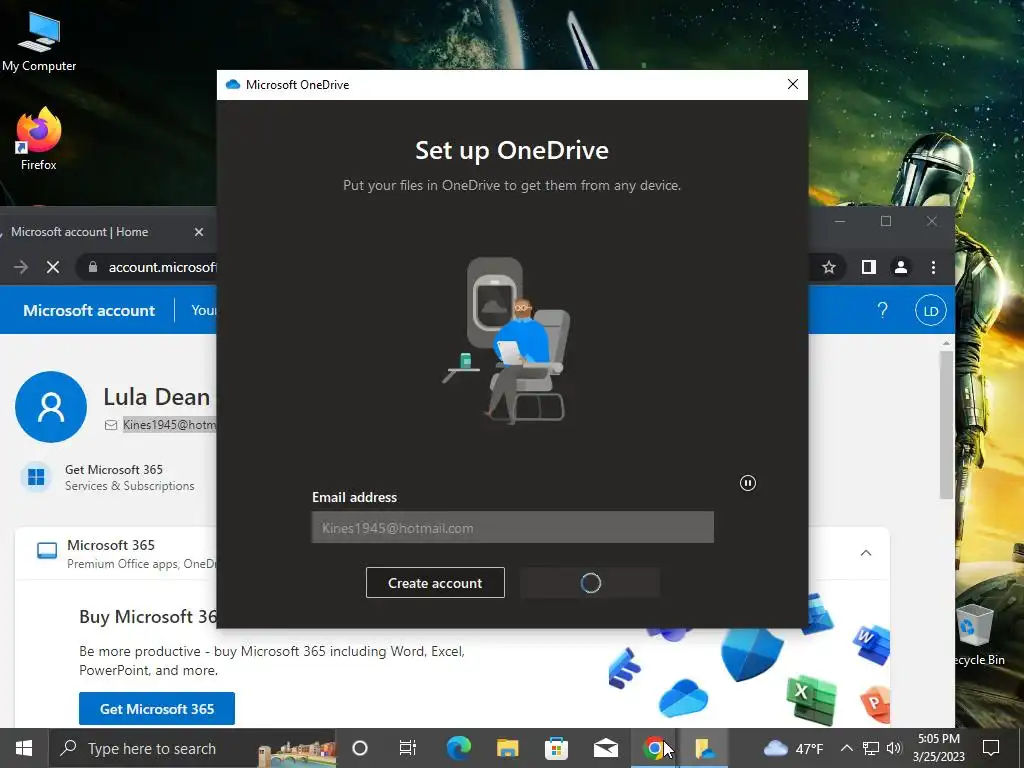This screenshot has width=1024, height=768.
Task: Click the Microsoft 365 laptop icon
Action: click(47, 552)
